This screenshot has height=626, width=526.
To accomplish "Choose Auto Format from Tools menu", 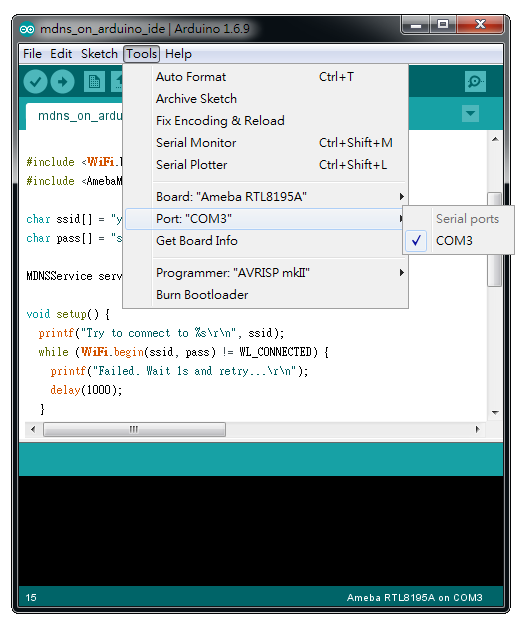I will [266, 77].
